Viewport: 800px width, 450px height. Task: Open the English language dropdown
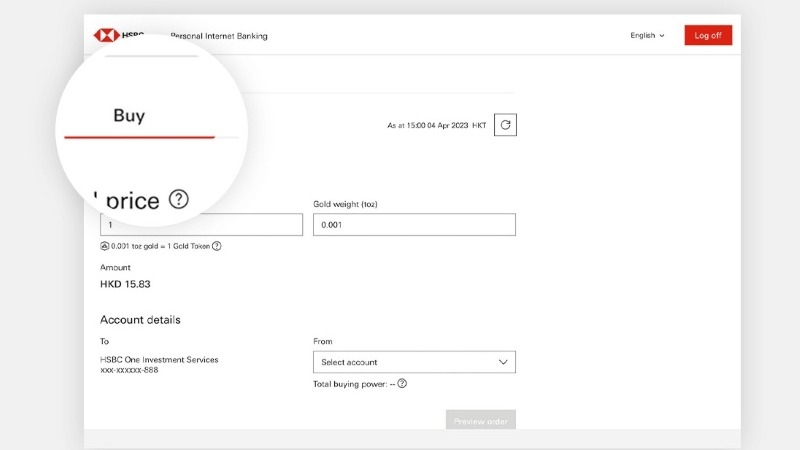(647, 35)
